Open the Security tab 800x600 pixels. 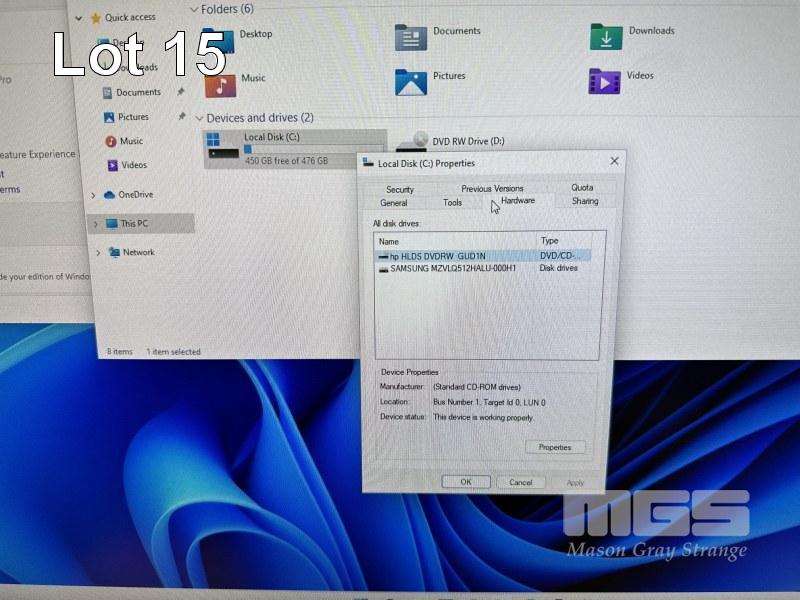click(x=400, y=189)
